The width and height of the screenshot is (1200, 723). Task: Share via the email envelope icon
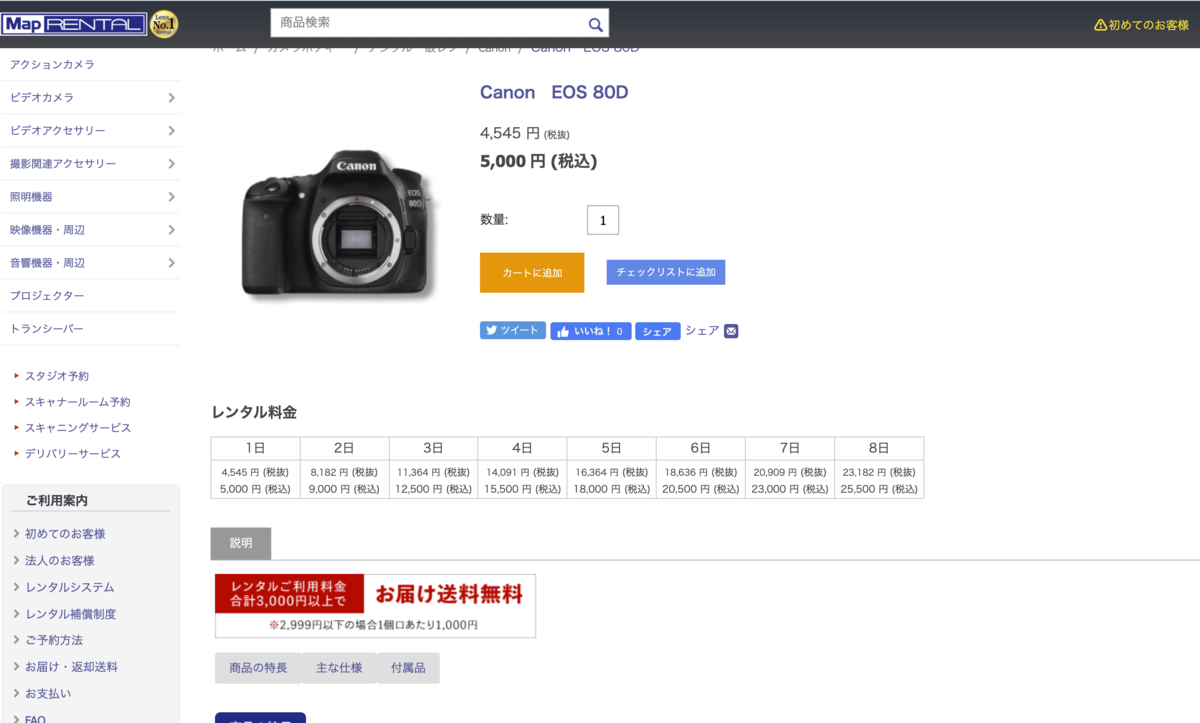coord(731,331)
